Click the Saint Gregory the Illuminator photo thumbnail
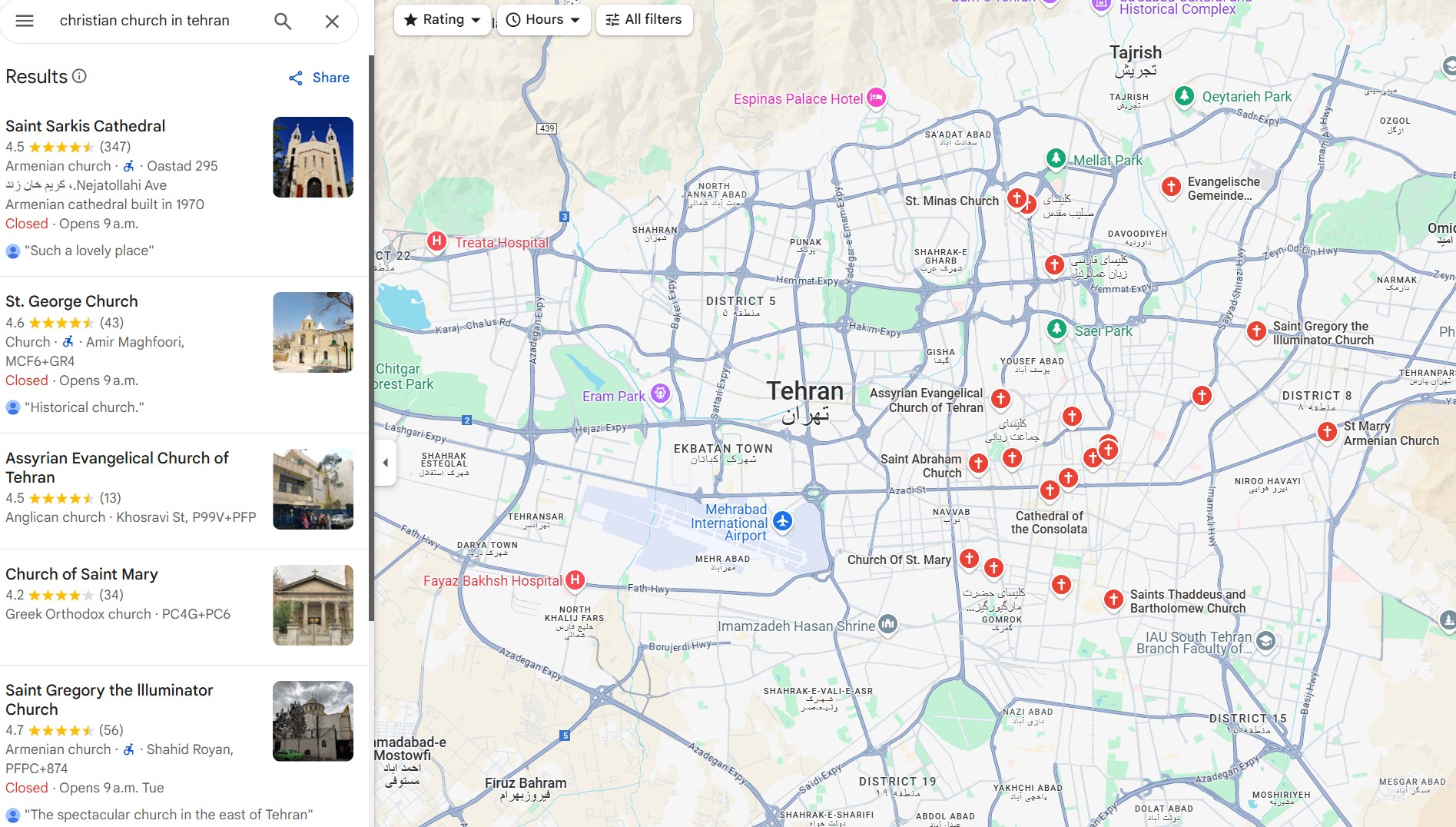This screenshot has height=827, width=1456. click(313, 721)
